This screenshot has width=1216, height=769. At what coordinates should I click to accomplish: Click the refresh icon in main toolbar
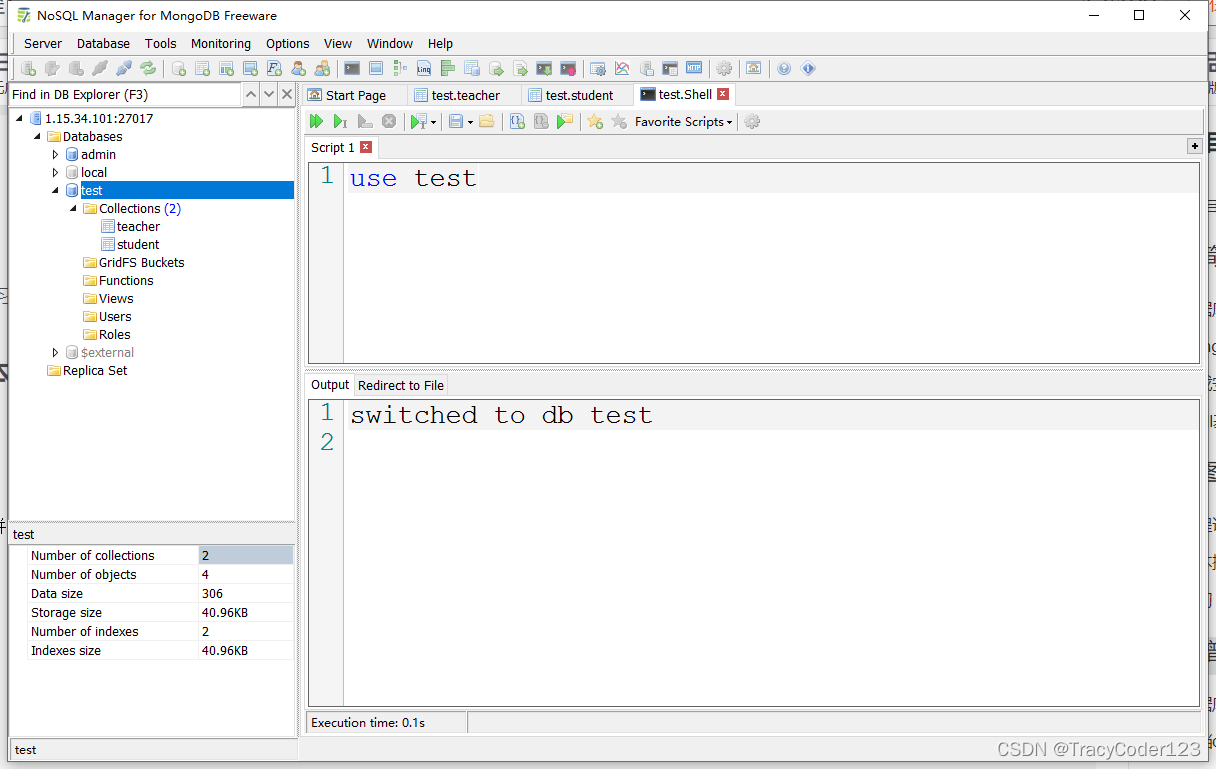[x=147, y=69]
